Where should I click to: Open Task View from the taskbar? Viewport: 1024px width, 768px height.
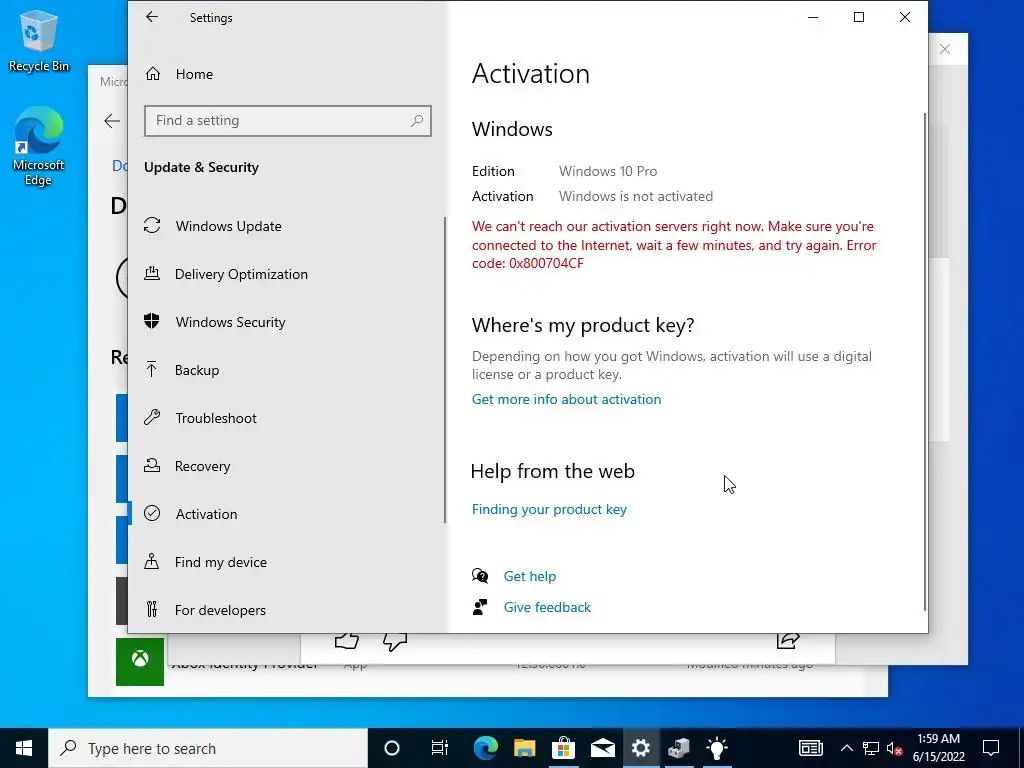[440, 748]
